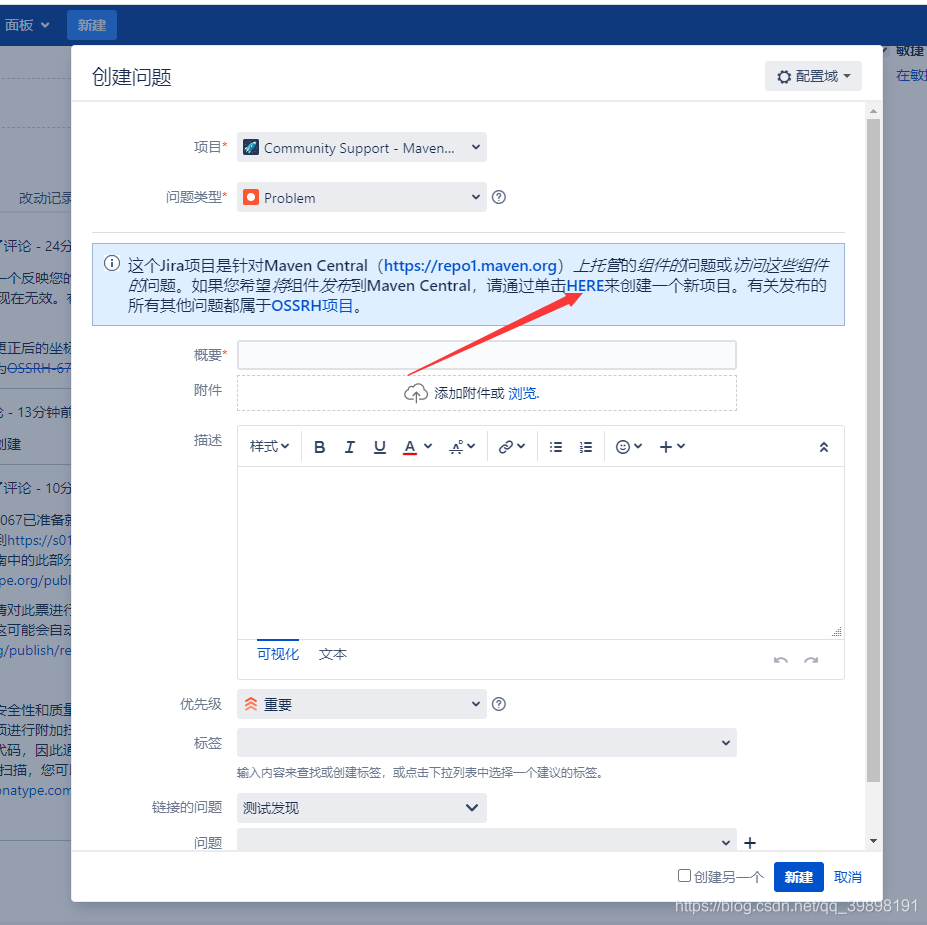Screen dimensions: 927x925
Task: Insert a bulleted list
Action: point(556,447)
